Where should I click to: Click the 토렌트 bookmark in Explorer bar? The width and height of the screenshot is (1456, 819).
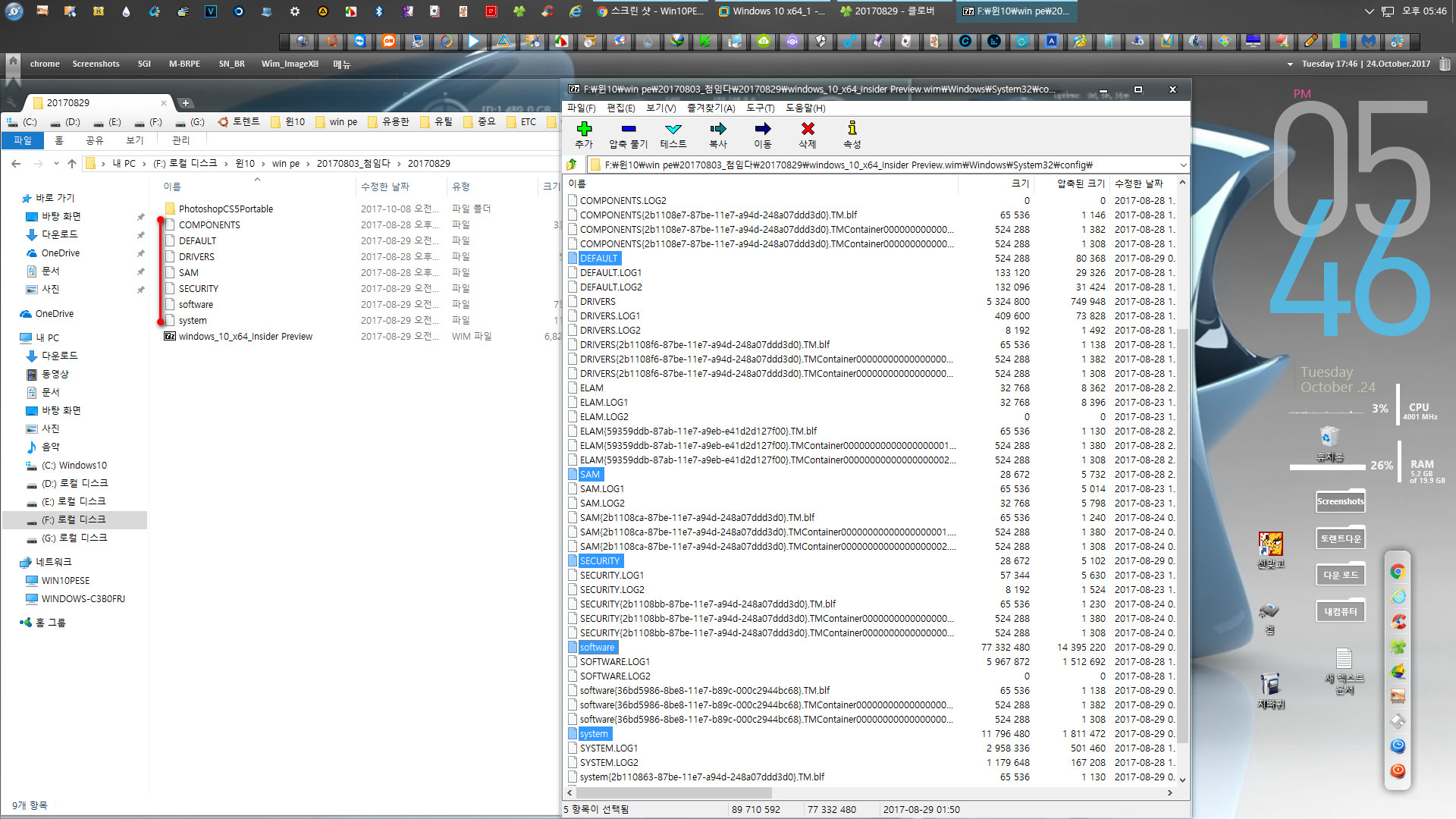click(239, 121)
